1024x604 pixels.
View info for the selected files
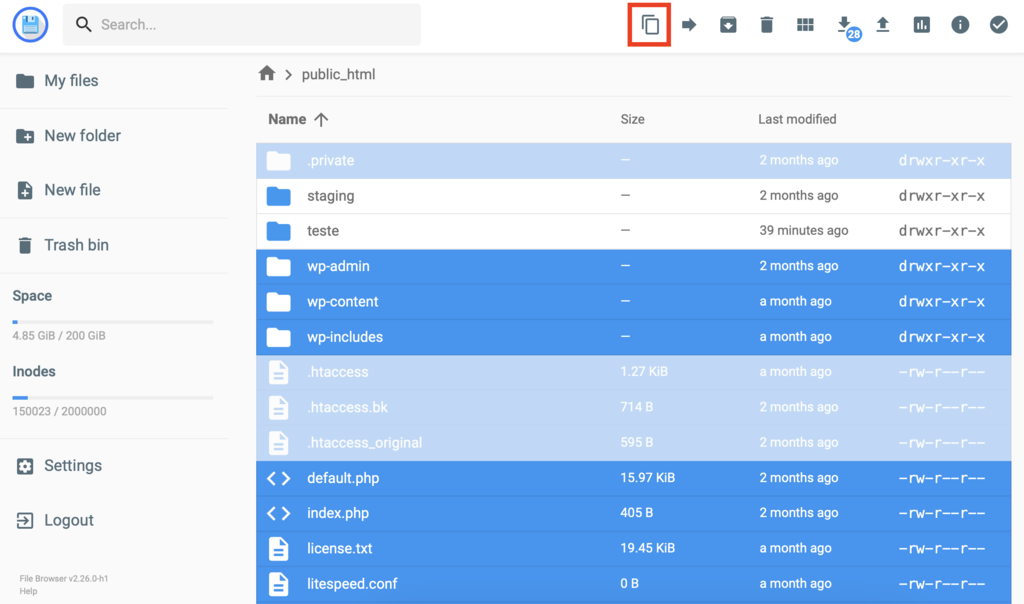(959, 24)
